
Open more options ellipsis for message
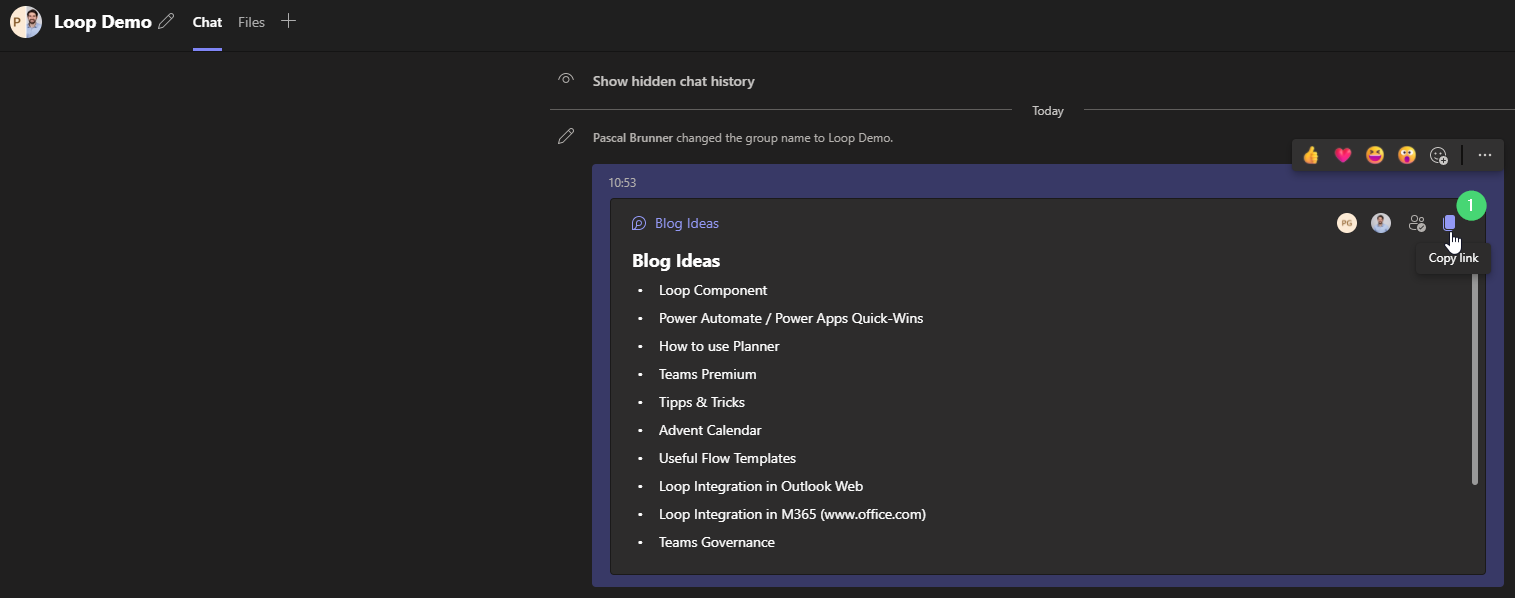coord(1484,155)
